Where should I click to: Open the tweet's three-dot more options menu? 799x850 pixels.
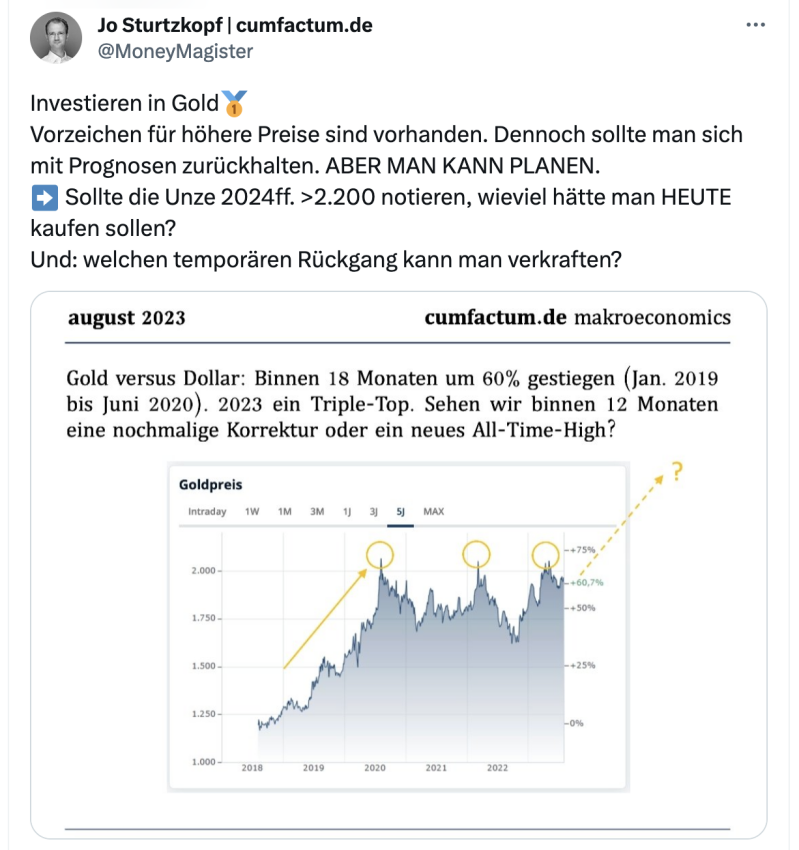tap(755, 26)
